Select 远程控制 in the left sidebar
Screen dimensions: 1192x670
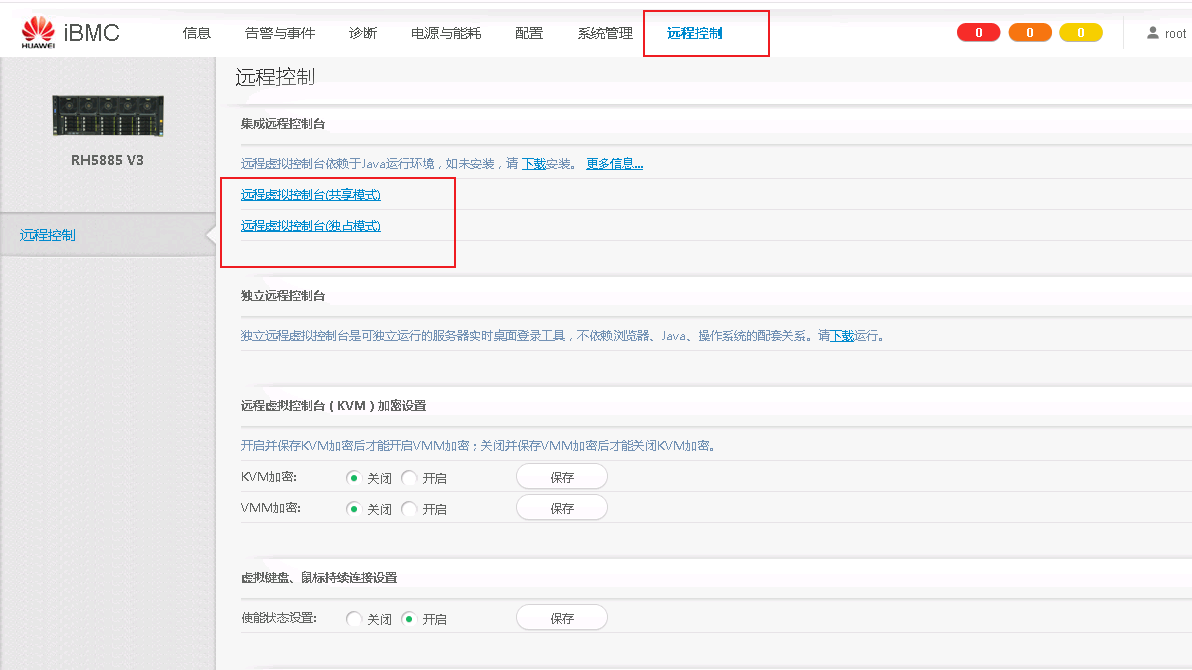(x=47, y=234)
